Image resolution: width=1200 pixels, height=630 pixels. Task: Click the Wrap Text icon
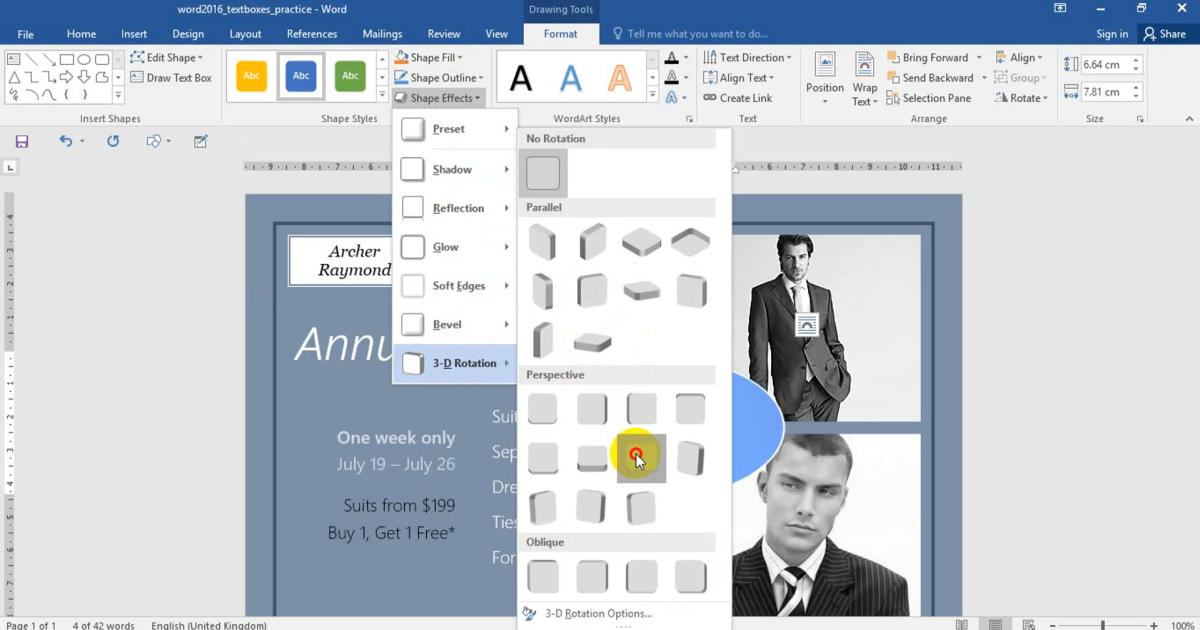pos(864,77)
